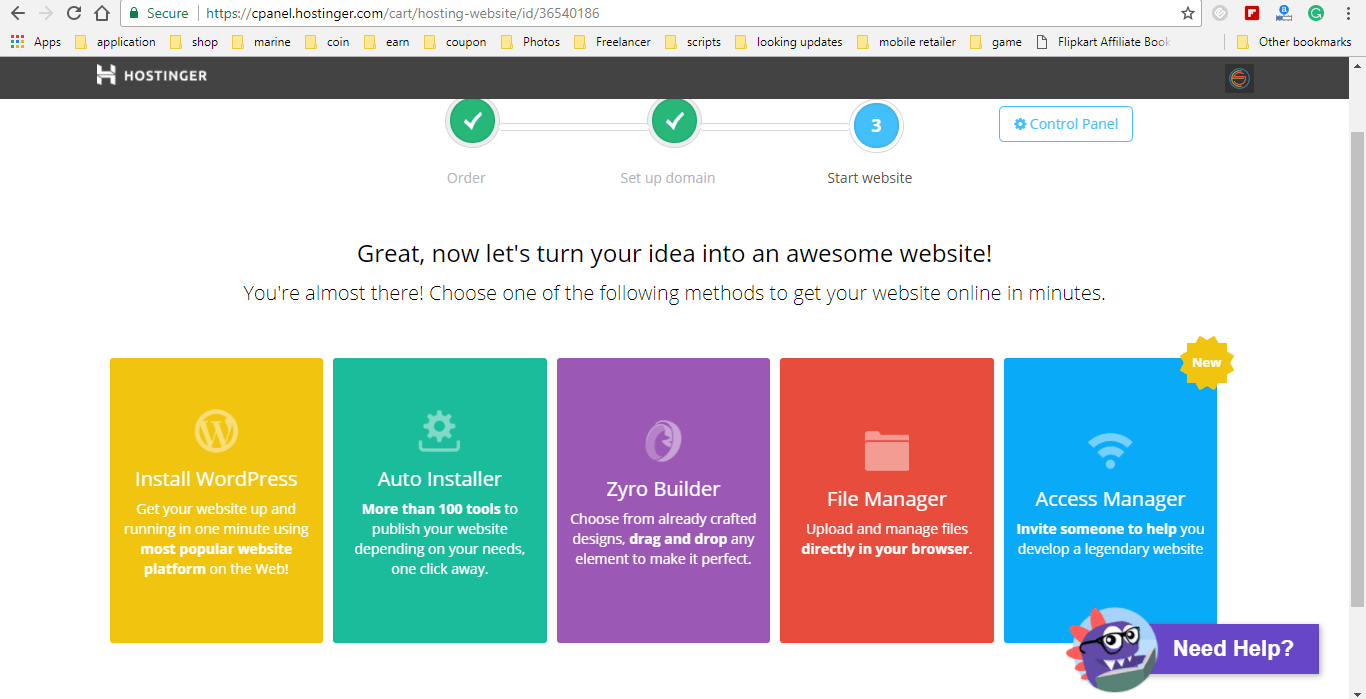The width and height of the screenshot is (1366, 699).
Task: Click the Zyro Builder logo icon
Action: [x=663, y=441]
